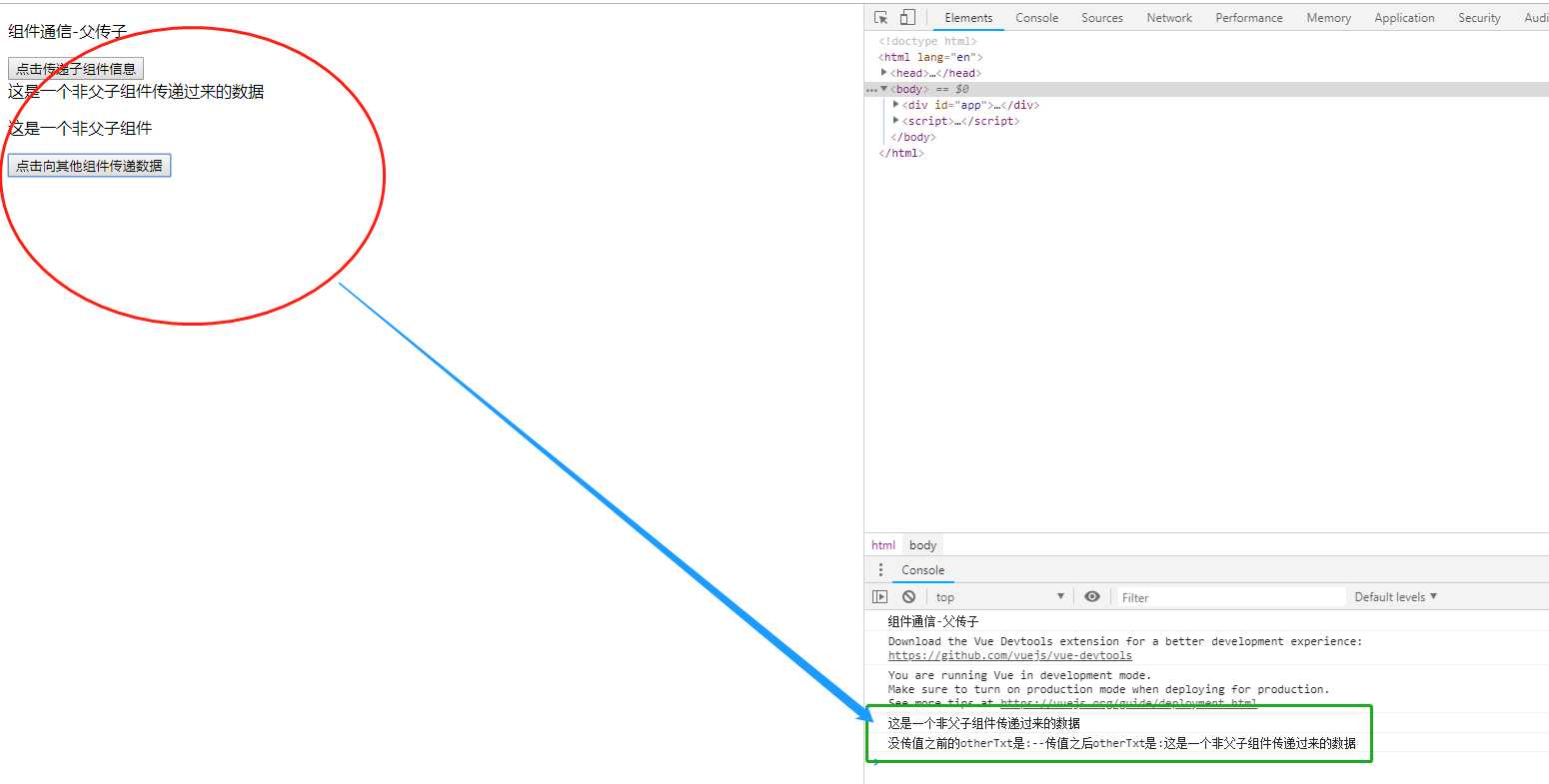Open the Default levels dropdown
1549x784 pixels.
tap(1395, 597)
